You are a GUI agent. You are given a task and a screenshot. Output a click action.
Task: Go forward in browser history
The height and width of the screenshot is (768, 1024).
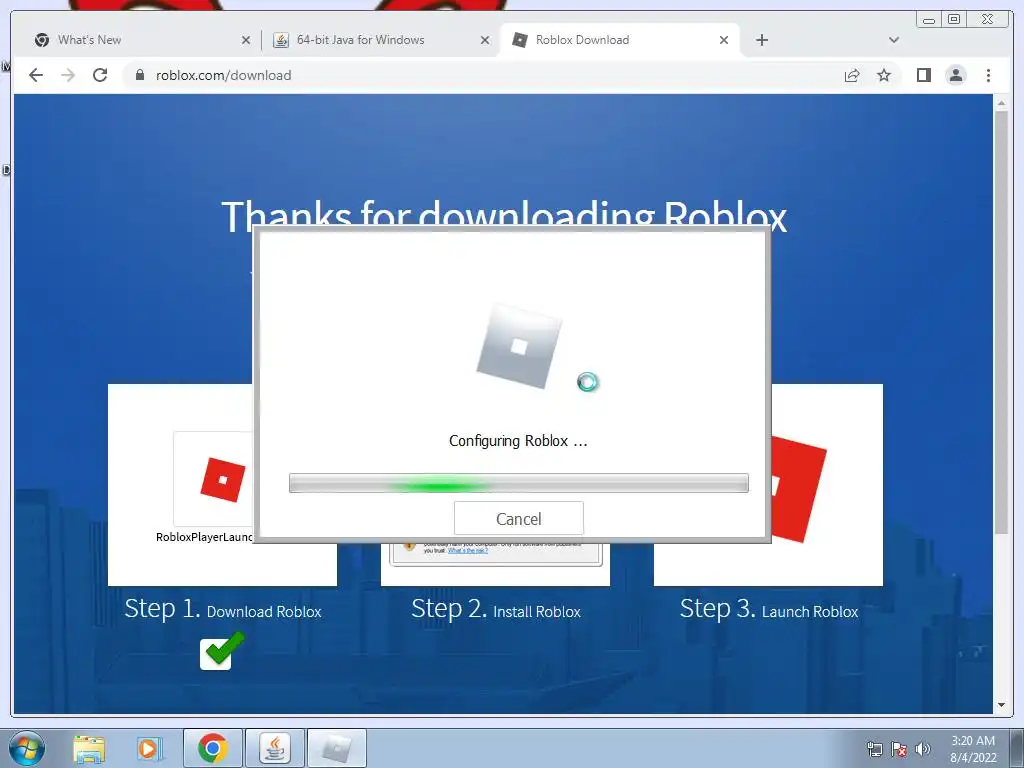coord(68,75)
